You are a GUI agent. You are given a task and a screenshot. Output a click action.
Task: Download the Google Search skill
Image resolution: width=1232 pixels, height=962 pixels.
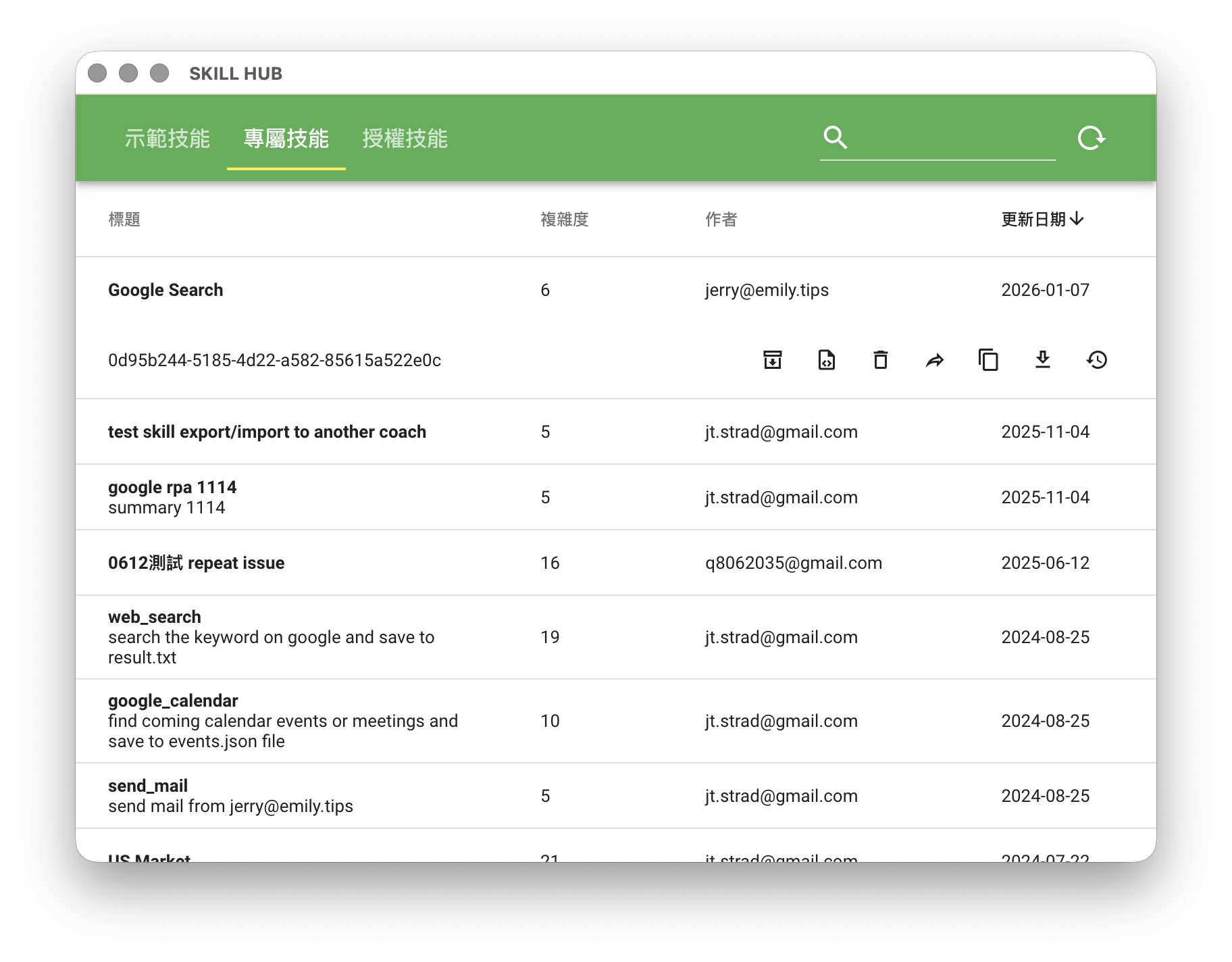[x=1042, y=360]
